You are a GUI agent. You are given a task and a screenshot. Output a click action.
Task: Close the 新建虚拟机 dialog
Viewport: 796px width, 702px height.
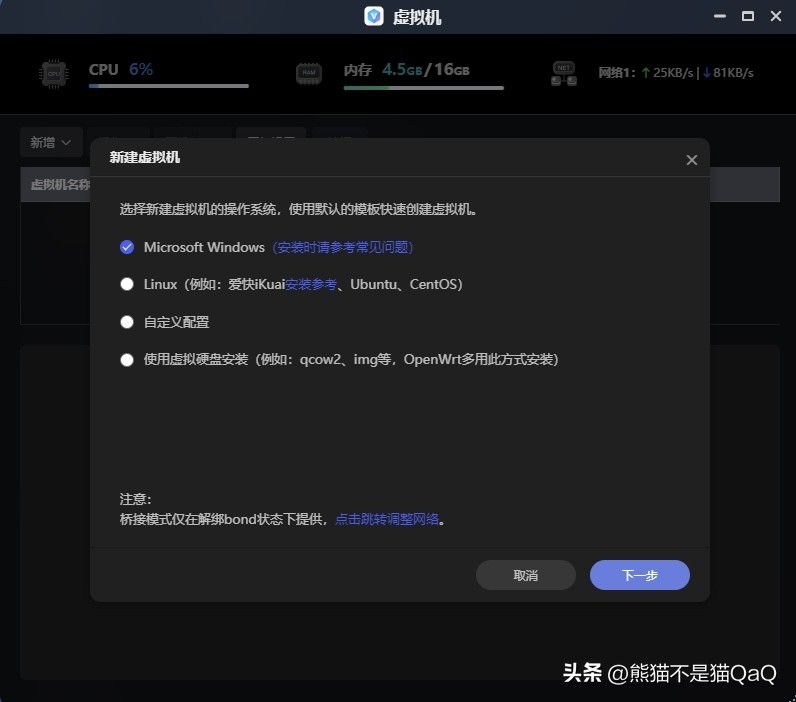[x=691, y=160]
